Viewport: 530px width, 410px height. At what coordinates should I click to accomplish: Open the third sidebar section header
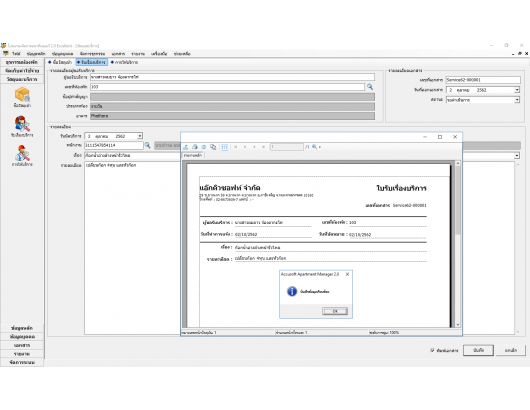point(22,79)
